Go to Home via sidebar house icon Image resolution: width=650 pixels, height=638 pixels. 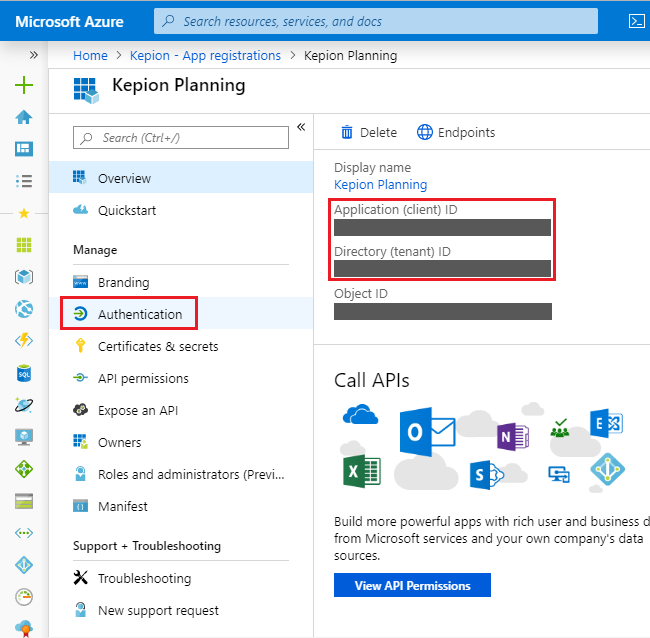click(x=24, y=117)
